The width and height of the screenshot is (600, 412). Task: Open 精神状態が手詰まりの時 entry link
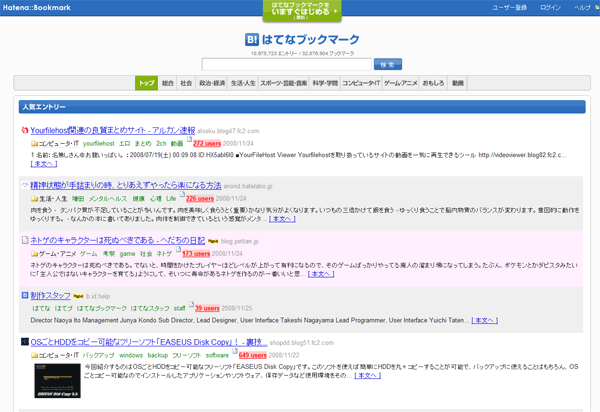click(x=126, y=186)
